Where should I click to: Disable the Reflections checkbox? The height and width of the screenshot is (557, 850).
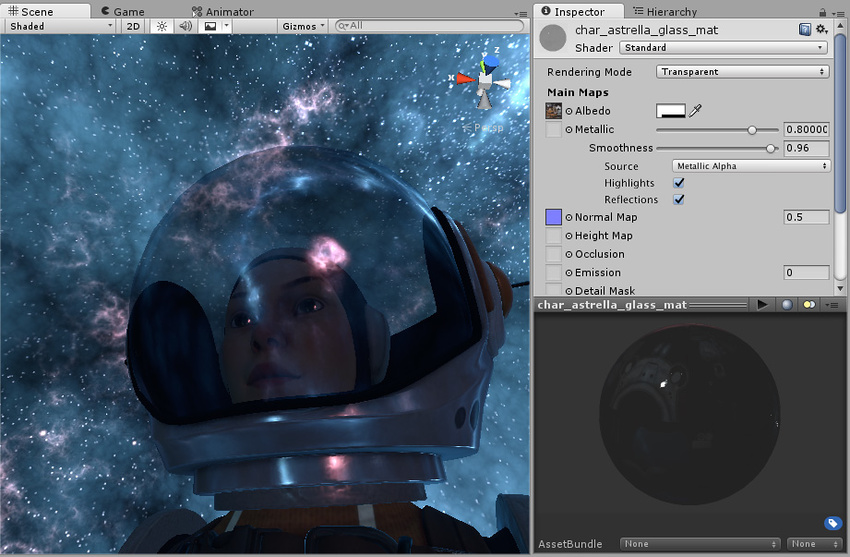click(679, 200)
